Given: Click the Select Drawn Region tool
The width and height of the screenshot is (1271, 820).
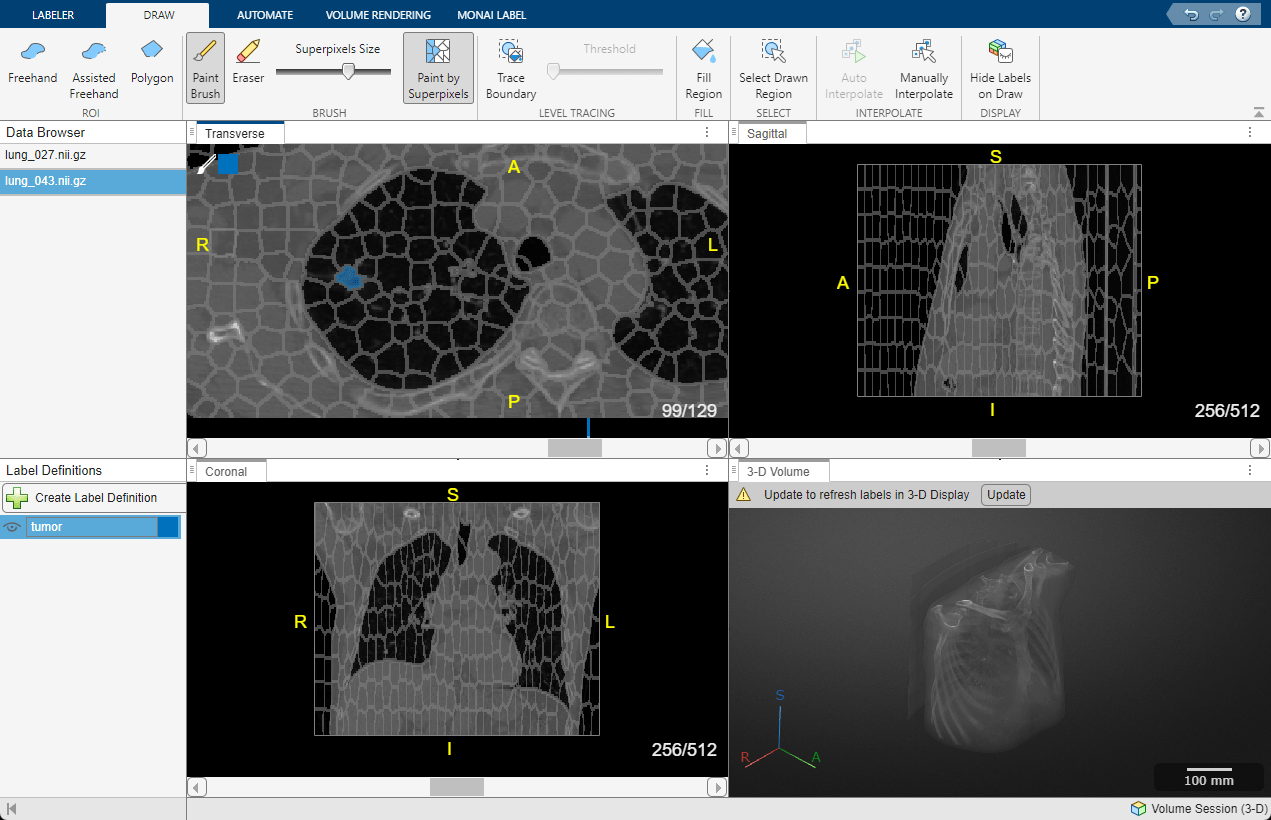Looking at the screenshot, I should point(773,67).
